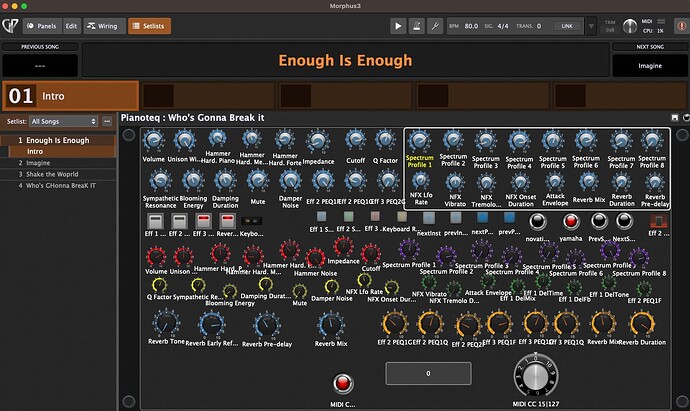Viewport: 690px width, 411px height.
Task: Click the Sympathetic Resonance blue knob
Action: click(x=161, y=180)
